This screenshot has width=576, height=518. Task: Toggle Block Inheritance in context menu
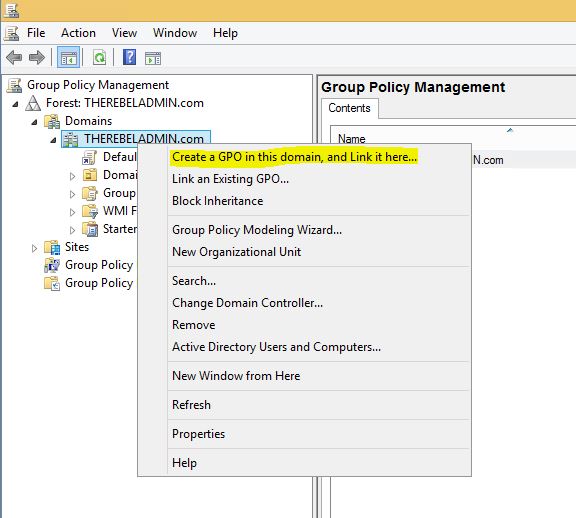(x=217, y=201)
